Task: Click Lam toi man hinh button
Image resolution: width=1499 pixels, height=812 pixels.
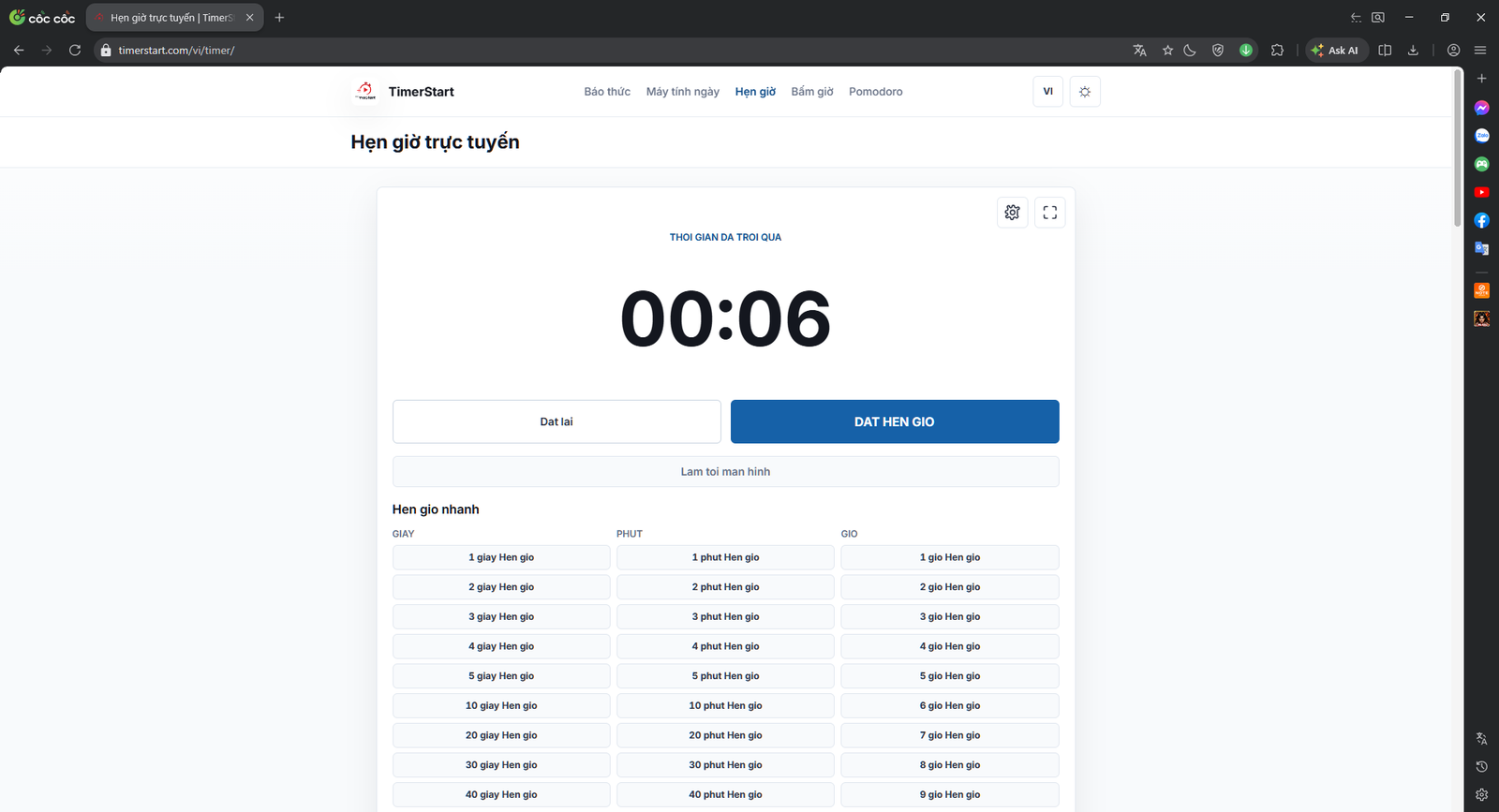Action: [725, 472]
